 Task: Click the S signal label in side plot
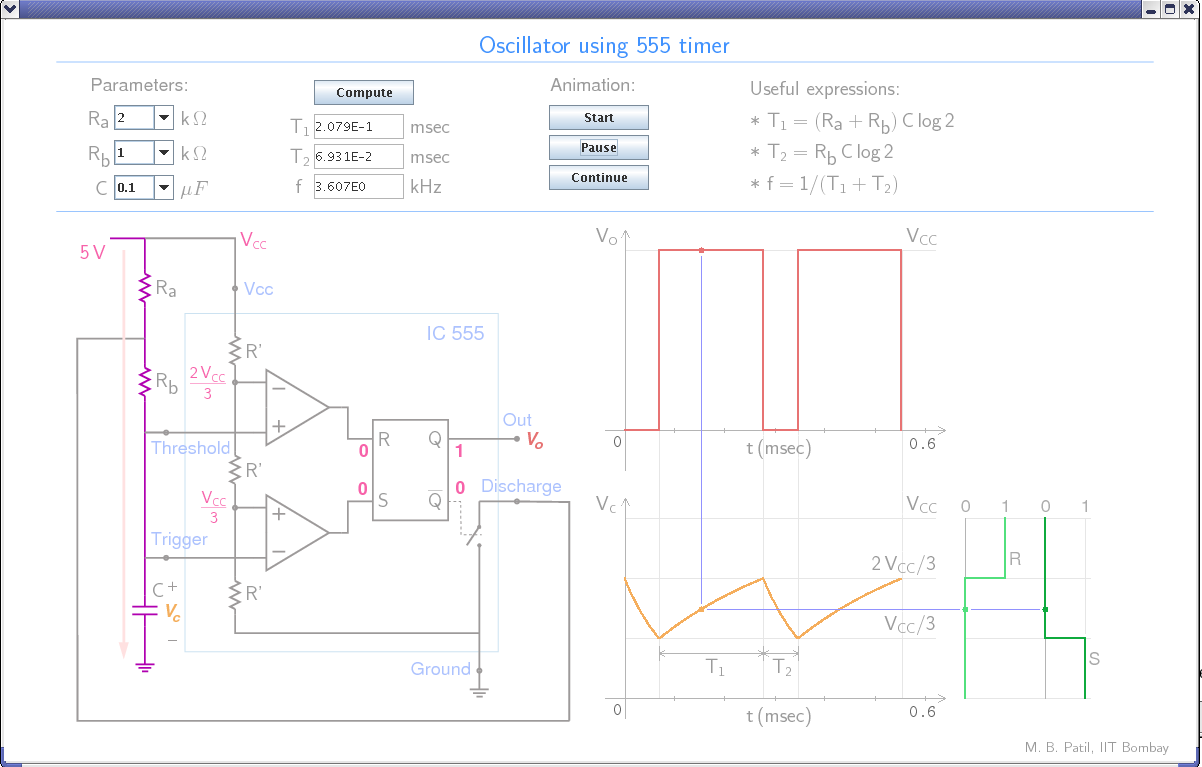1094,659
